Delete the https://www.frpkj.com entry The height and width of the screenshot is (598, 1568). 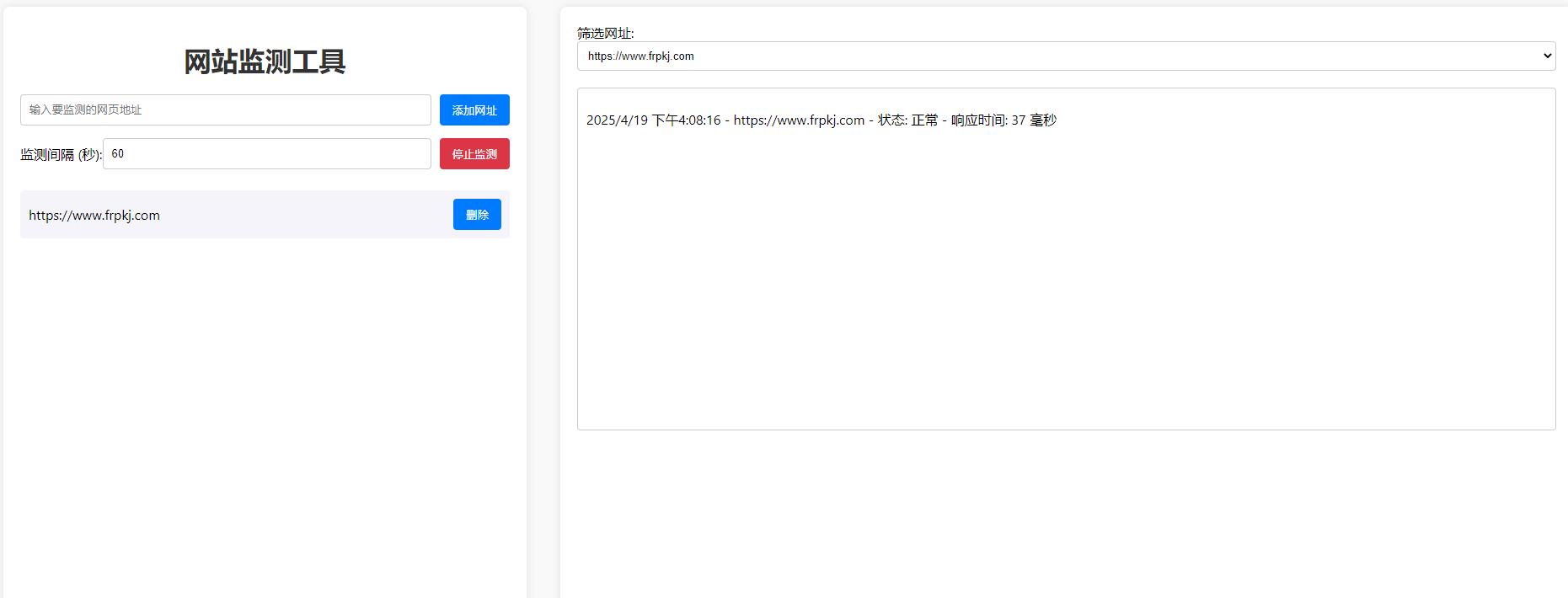pyautogui.click(x=477, y=215)
